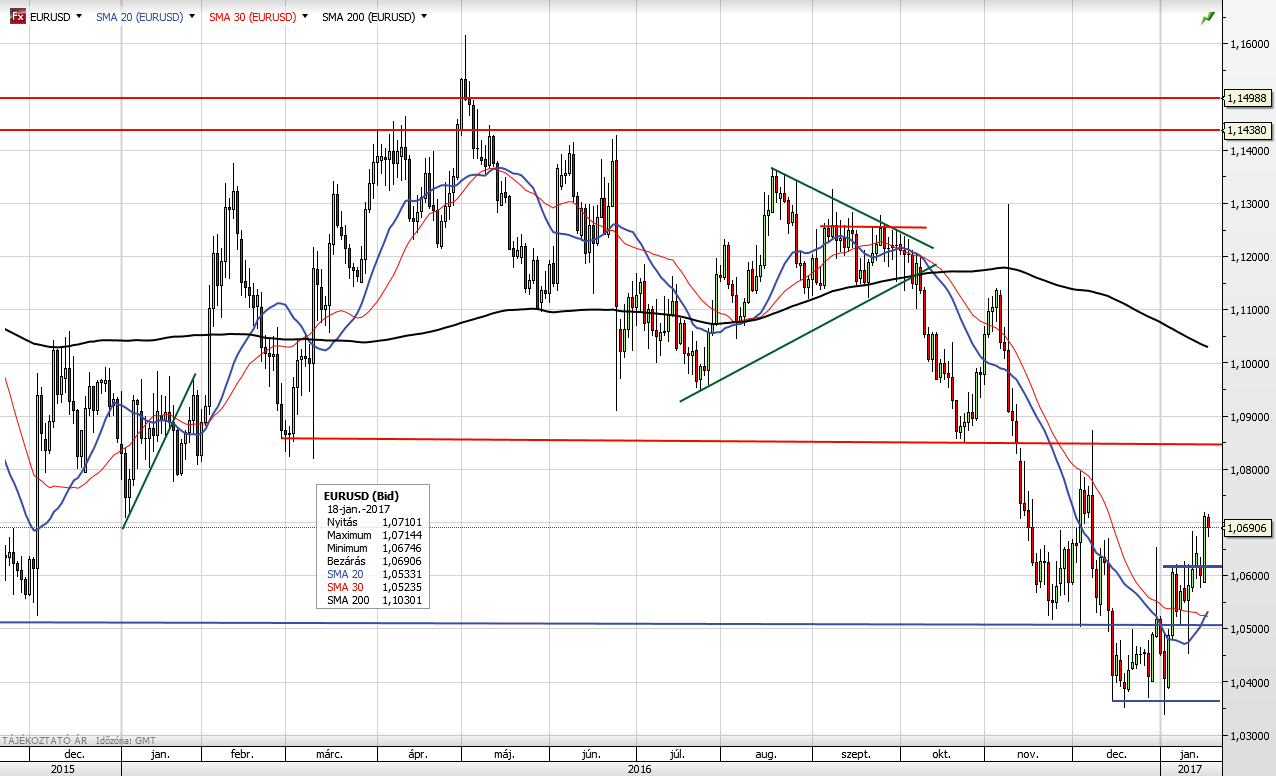Click the 1,06000 price axis label

pyautogui.click(x=1251, y=577)
